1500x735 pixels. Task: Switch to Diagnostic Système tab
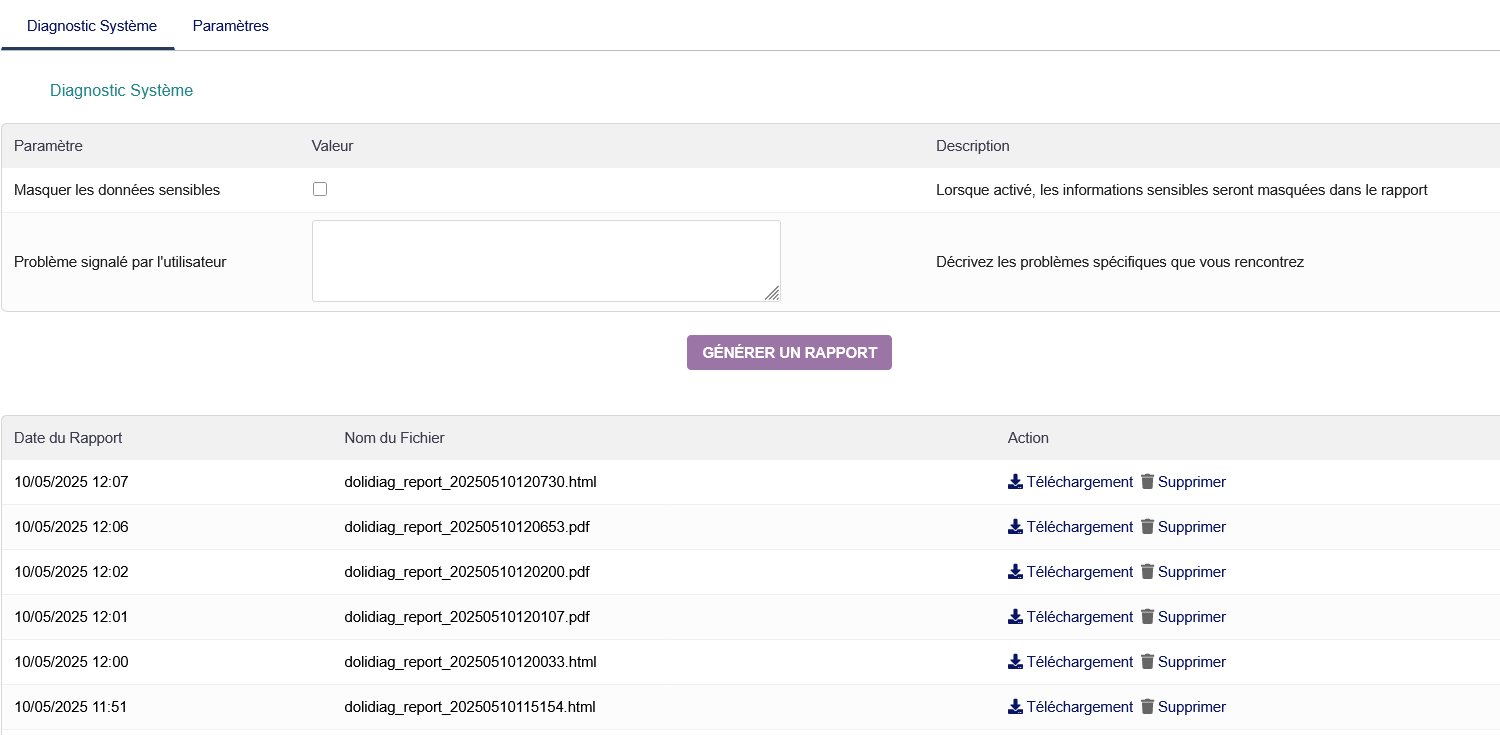coord(92,26)
